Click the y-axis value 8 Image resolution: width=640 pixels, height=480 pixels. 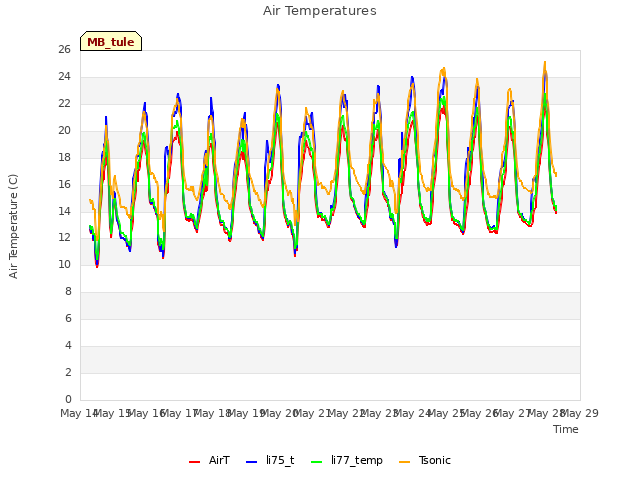point(68,291)
